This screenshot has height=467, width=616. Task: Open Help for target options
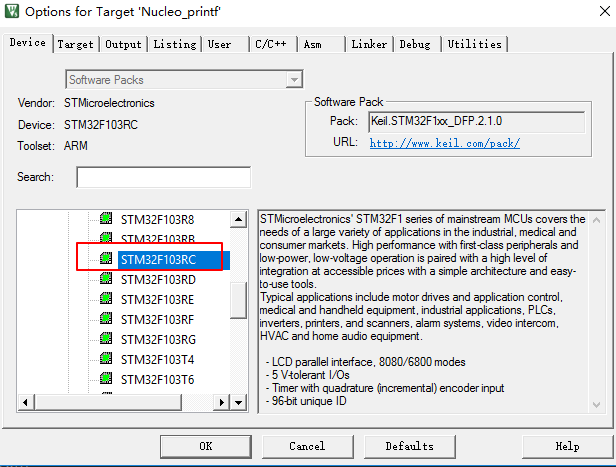pos(568,447)
